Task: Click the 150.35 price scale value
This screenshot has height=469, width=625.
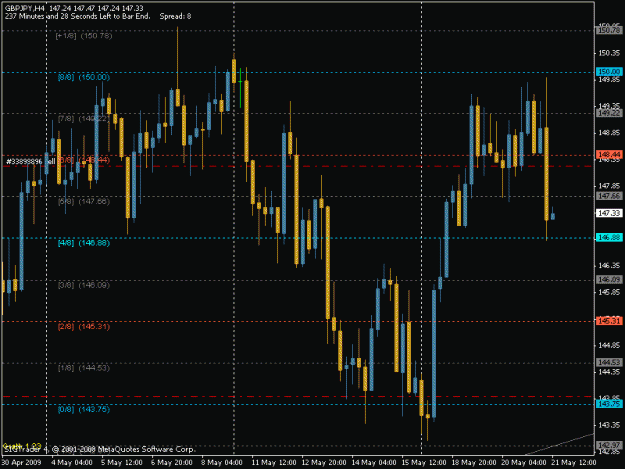Action: (609, 53)
